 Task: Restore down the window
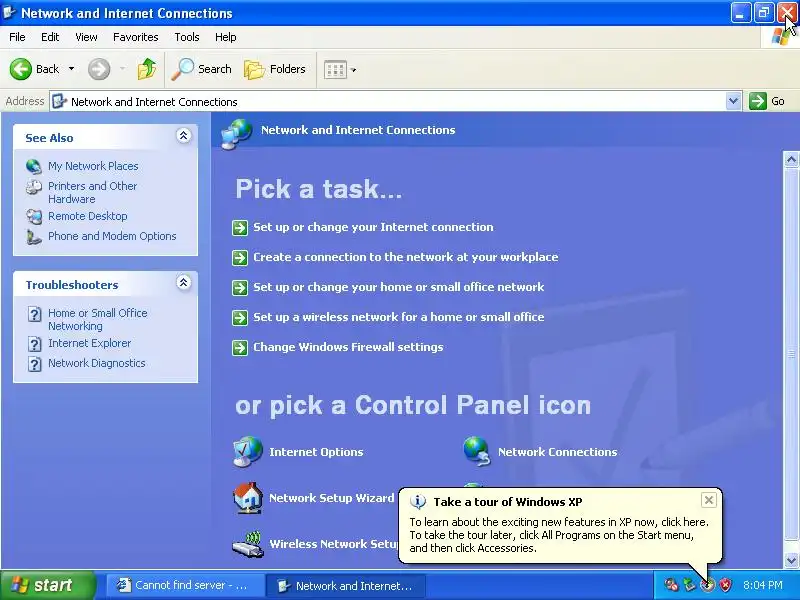764,12
